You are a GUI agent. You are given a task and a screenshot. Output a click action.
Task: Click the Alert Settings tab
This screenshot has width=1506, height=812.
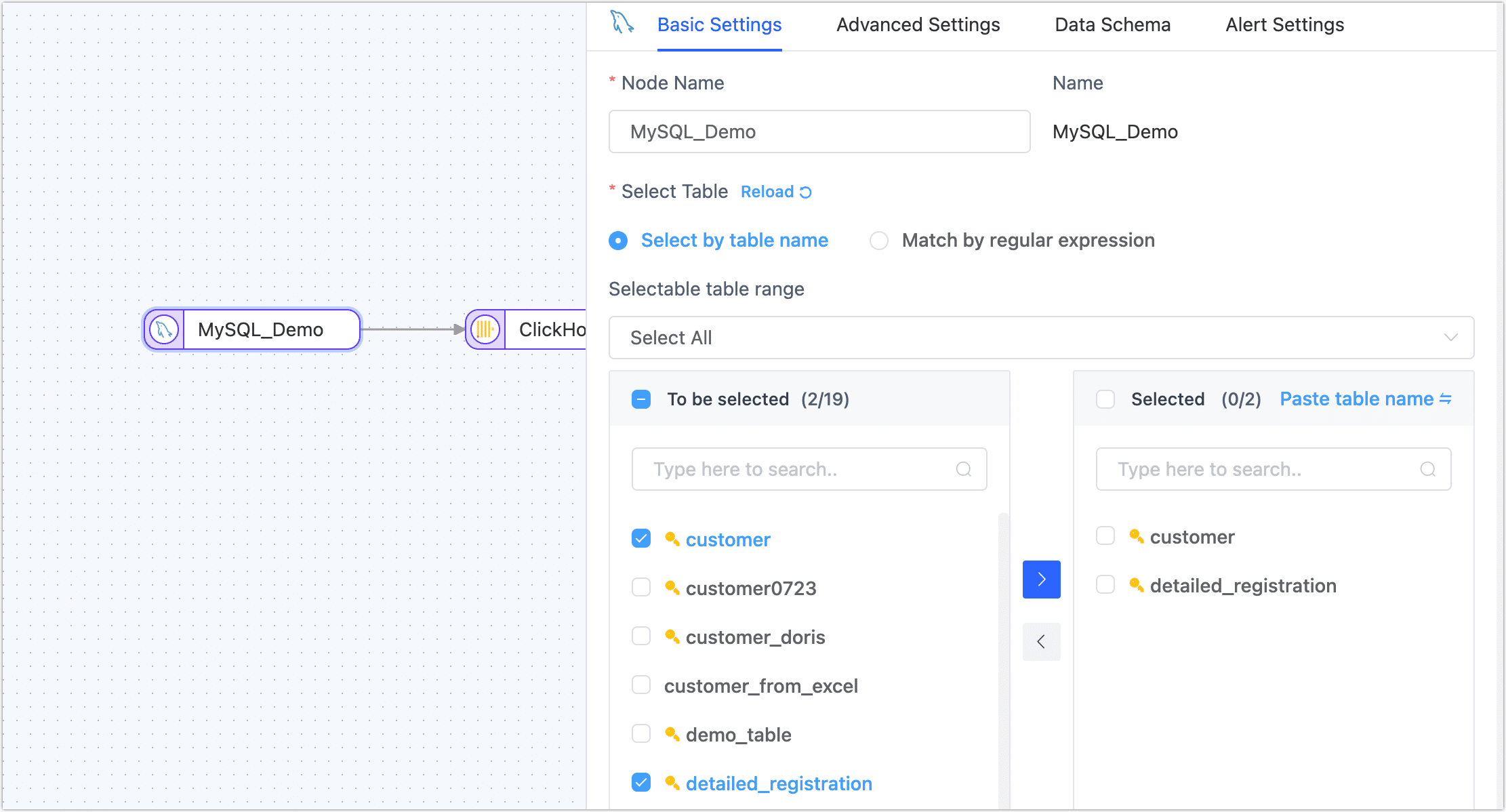(x=1284, y=25)
